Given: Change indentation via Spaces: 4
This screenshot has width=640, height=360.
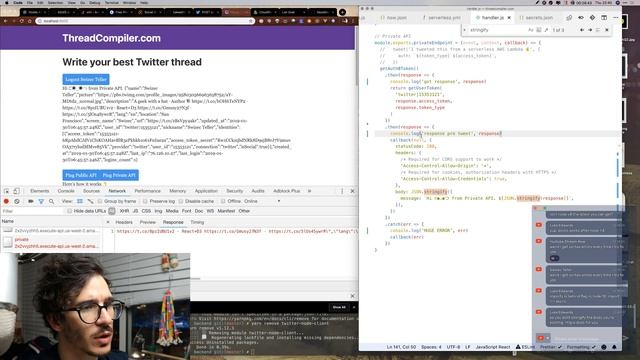Looking at the screenshot, I should (x=431, y=347).
